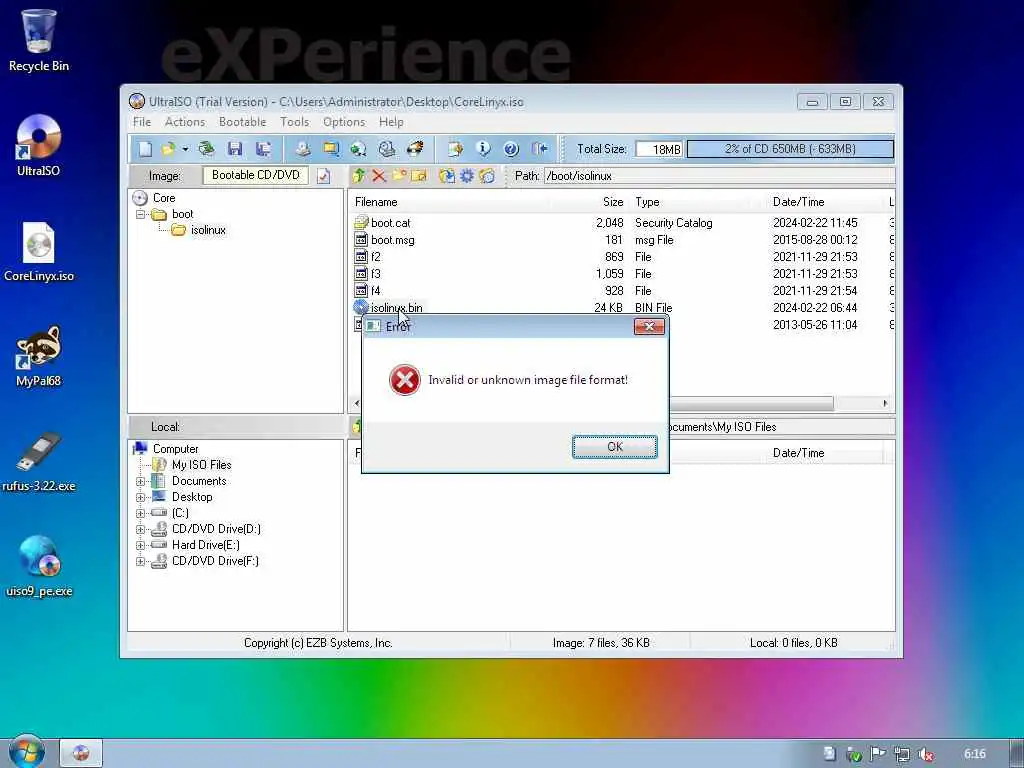
Task: Sort image files by Filename column header
Action: 376,202
